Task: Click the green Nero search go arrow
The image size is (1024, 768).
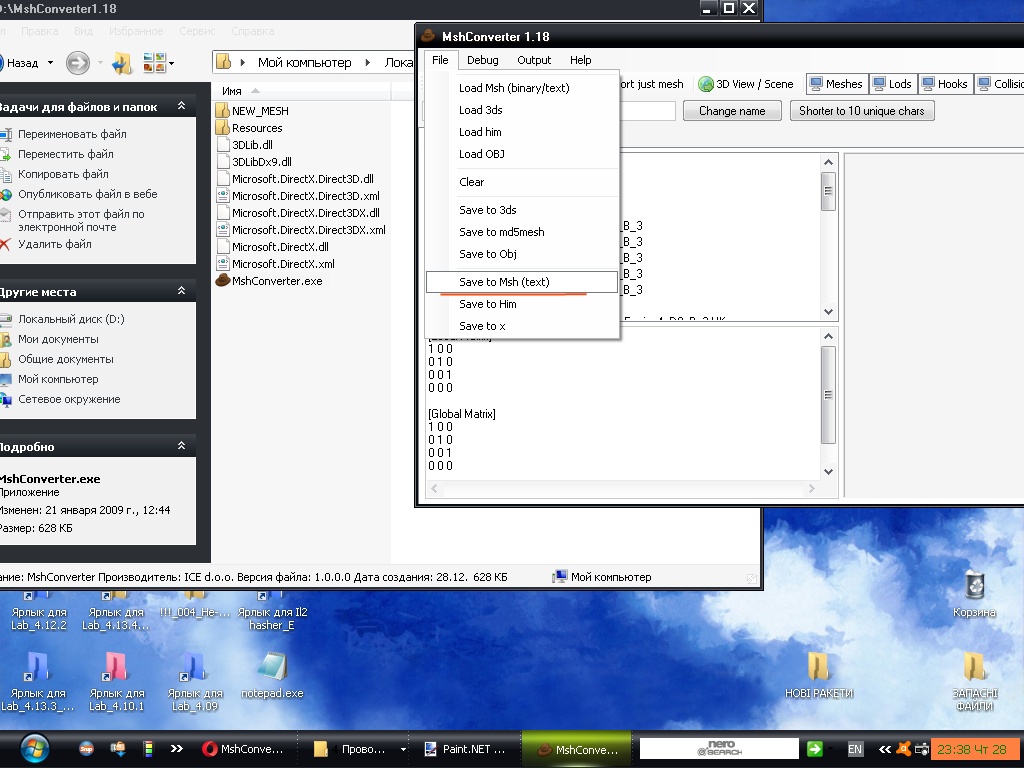Action: 815,748
